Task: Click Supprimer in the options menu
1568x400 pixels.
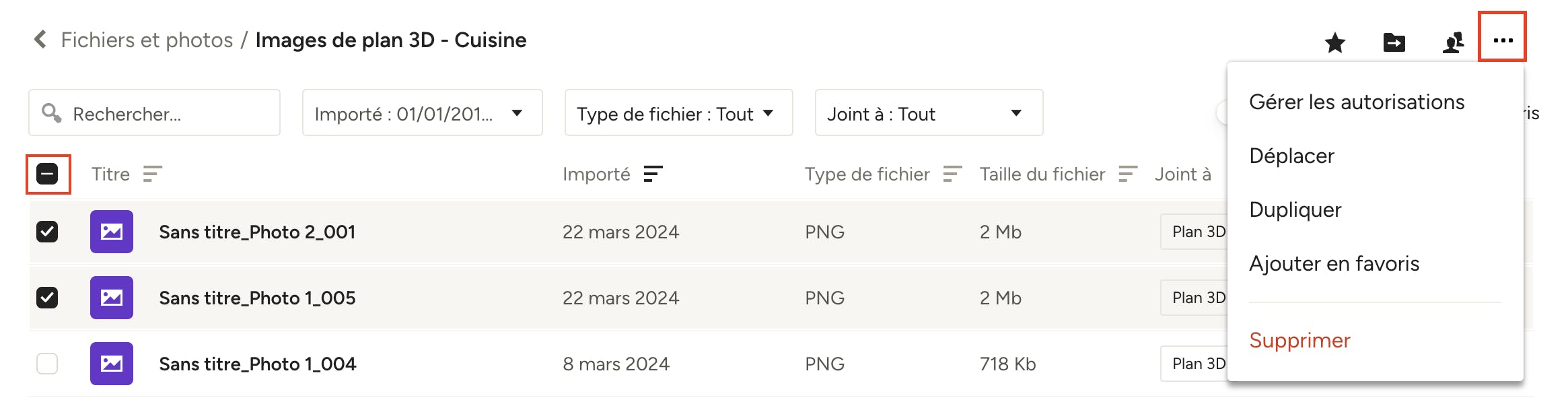Action: [1299, 341]
